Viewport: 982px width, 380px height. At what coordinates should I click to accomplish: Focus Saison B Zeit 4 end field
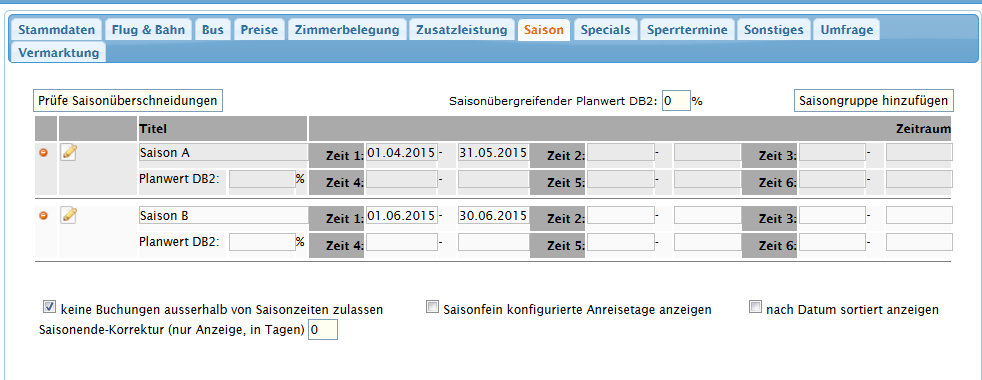[x=494, y=242]
